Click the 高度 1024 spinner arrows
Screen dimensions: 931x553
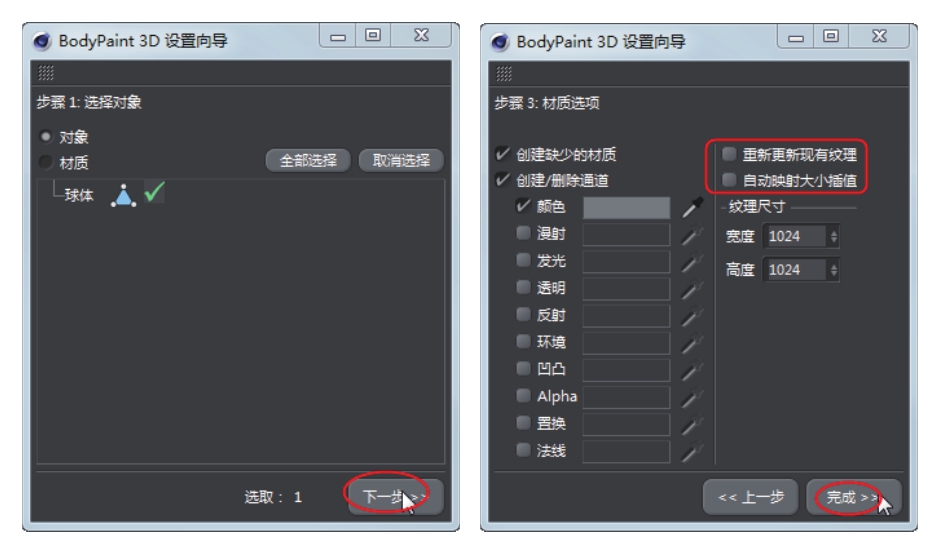click(x=834, y=270)
